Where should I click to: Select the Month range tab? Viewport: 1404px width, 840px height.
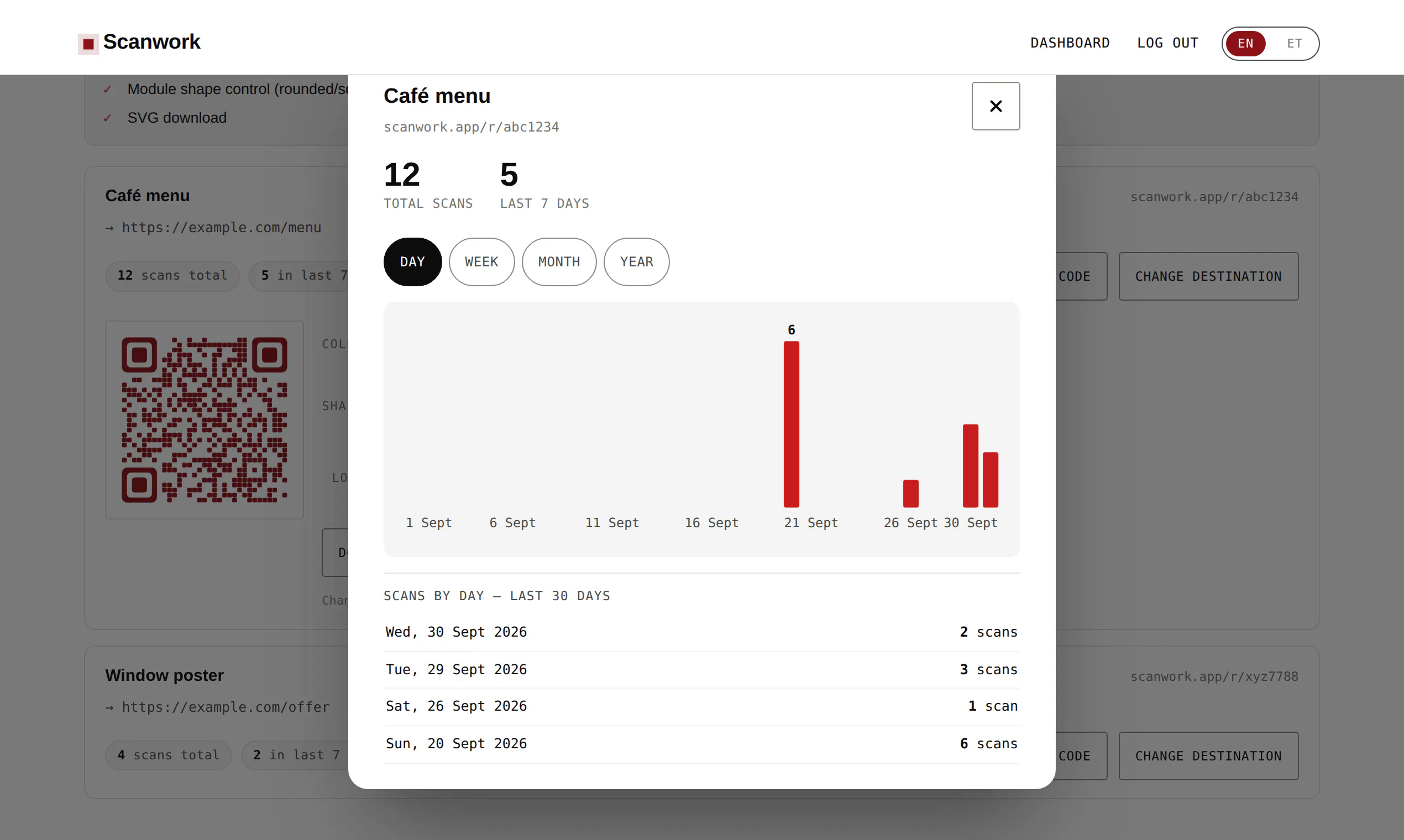click(559, 262)
